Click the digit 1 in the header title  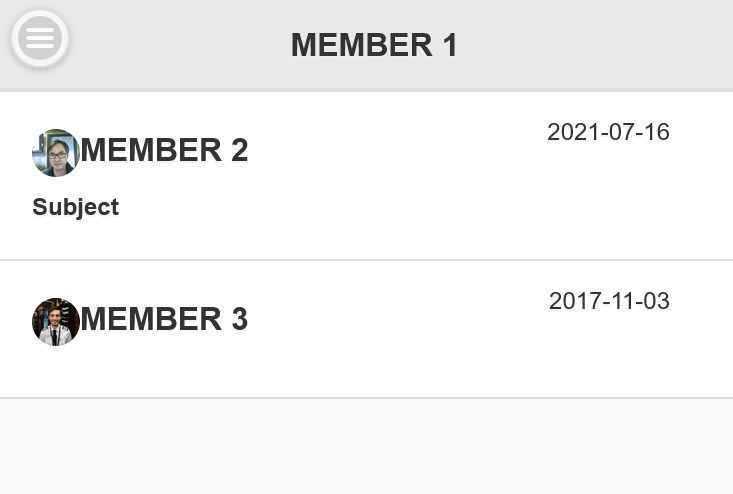(x=449, y=45)
